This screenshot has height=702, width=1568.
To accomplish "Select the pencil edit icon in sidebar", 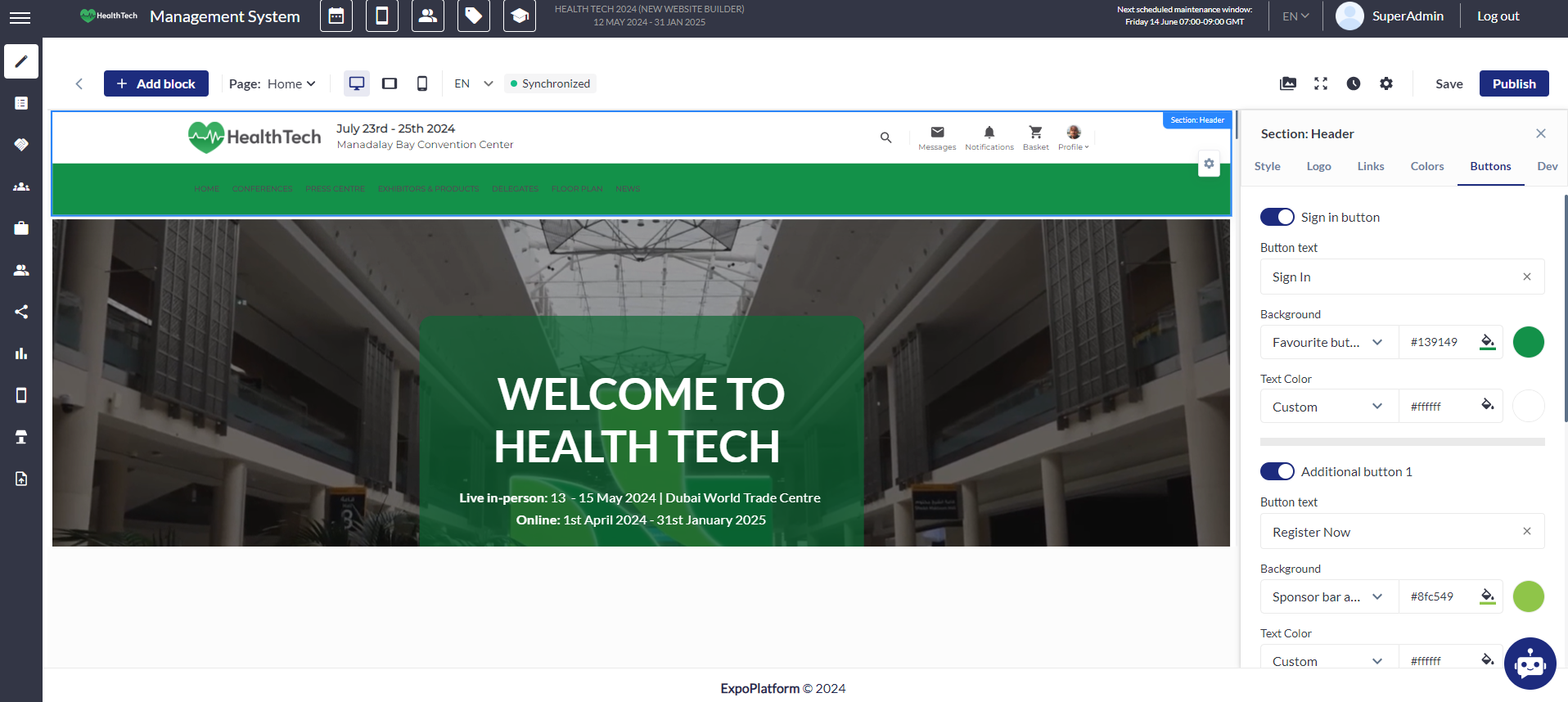I will pos(21,61).
